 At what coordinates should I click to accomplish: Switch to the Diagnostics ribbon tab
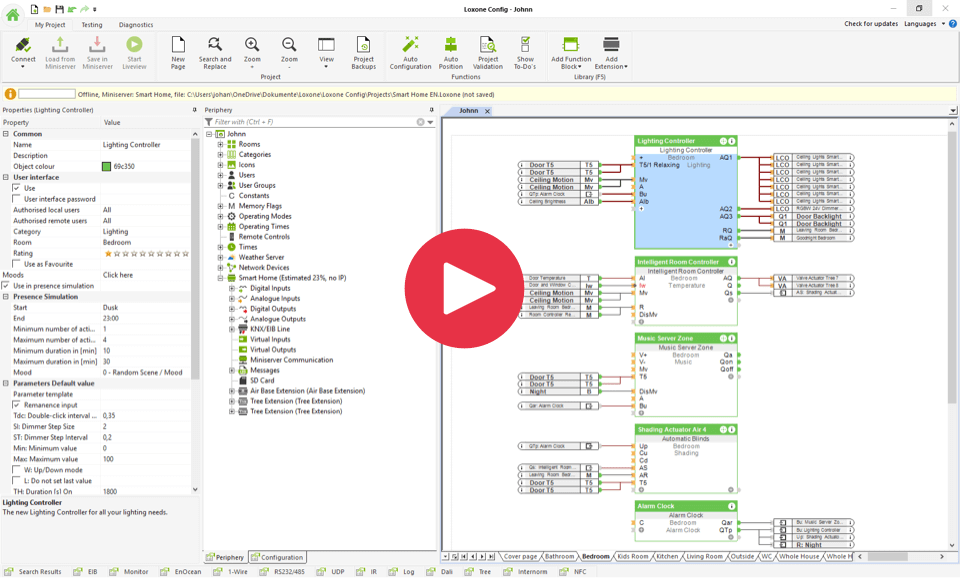coord(136,25)
